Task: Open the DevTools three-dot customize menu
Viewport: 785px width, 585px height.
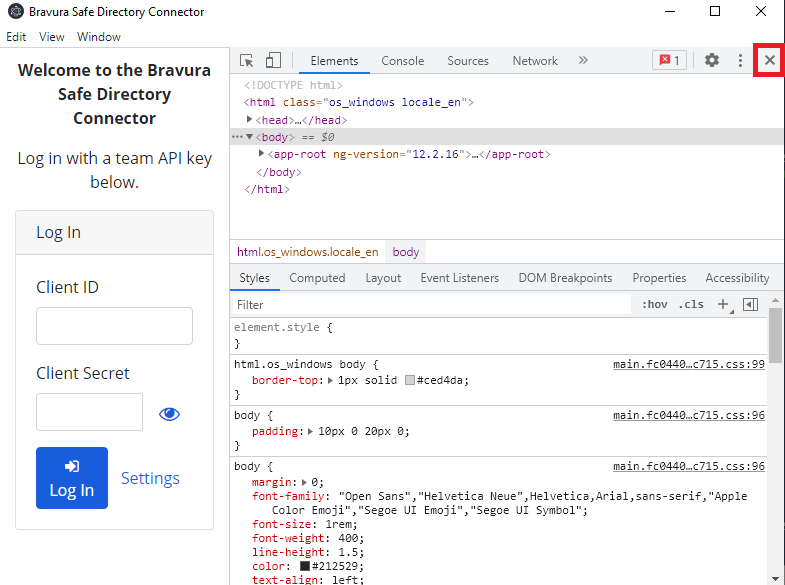Action: [x=740, y=61]
